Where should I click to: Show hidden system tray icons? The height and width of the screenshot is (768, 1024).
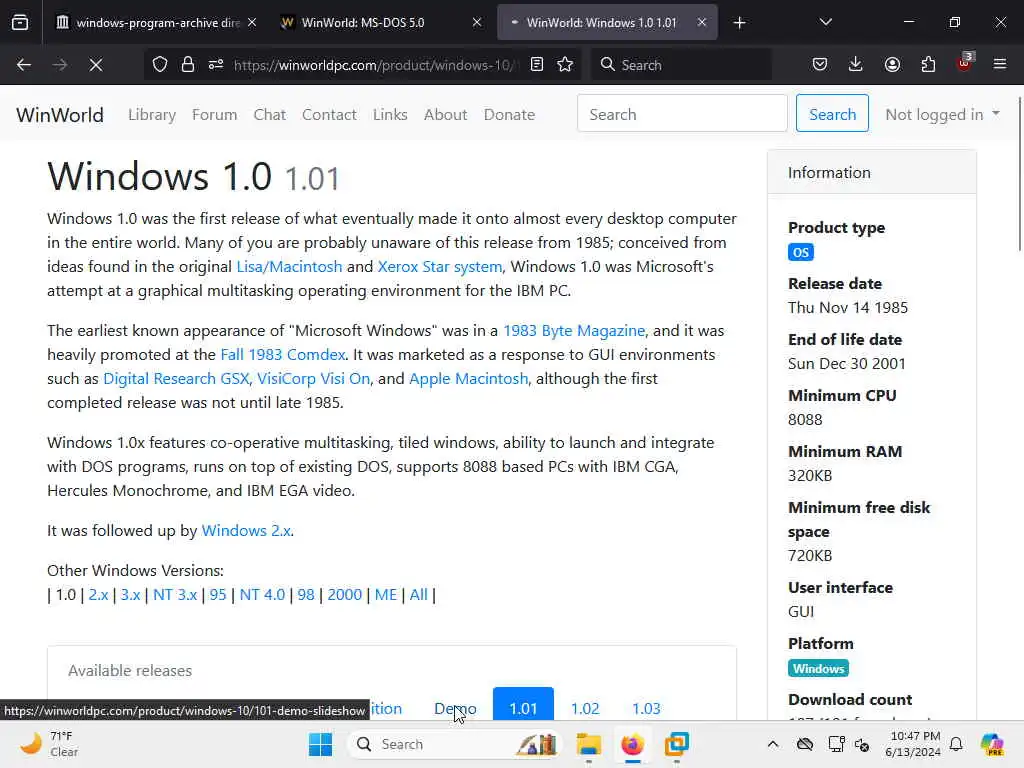[x=773, y=744]
